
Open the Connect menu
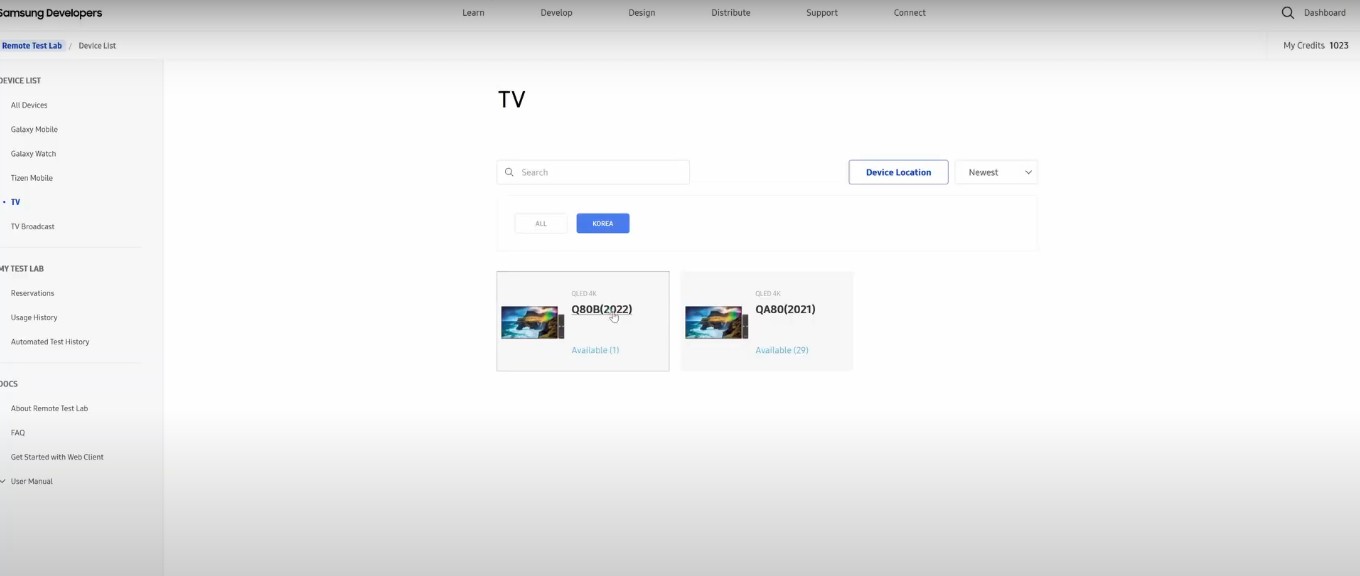tap(910, 13)
